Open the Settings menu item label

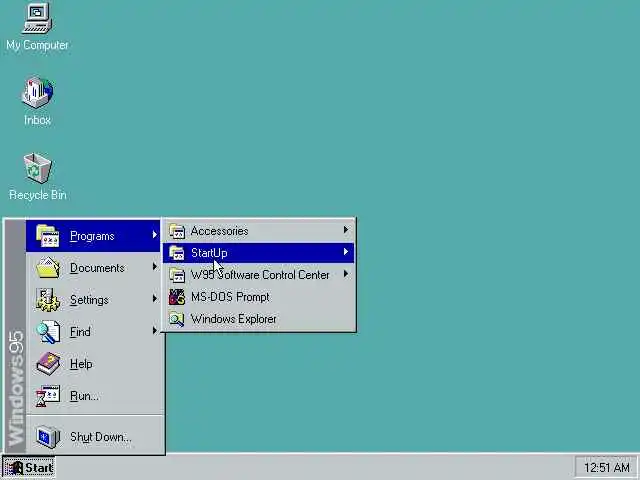point(89,300)
